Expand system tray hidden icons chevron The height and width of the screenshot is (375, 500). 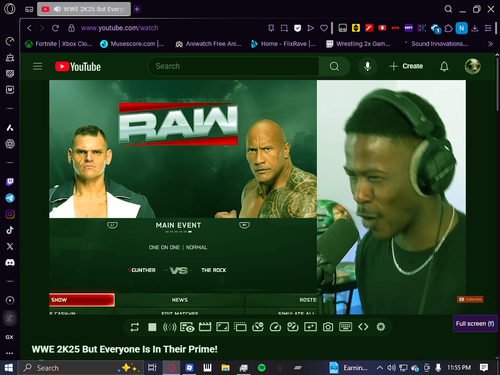(380, 368)
